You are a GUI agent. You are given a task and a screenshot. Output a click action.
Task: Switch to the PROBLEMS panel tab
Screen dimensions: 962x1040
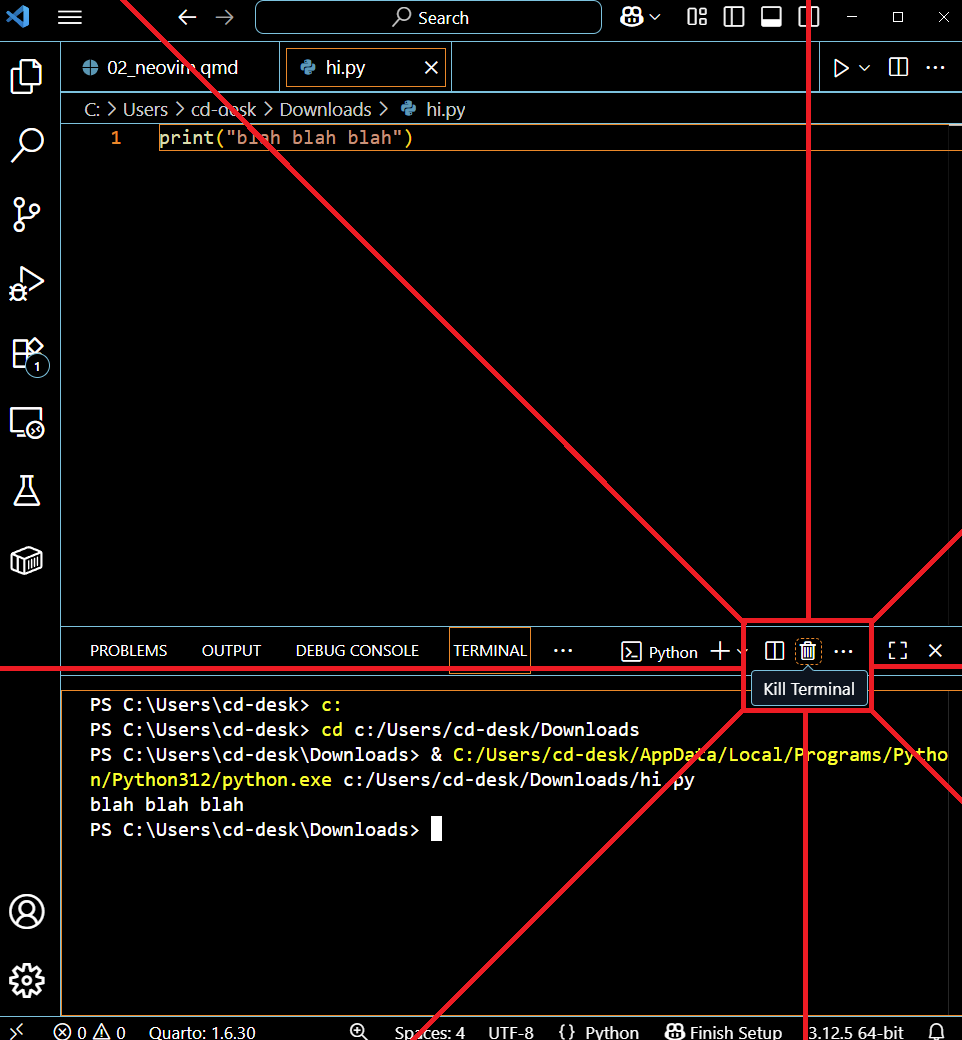128,651
